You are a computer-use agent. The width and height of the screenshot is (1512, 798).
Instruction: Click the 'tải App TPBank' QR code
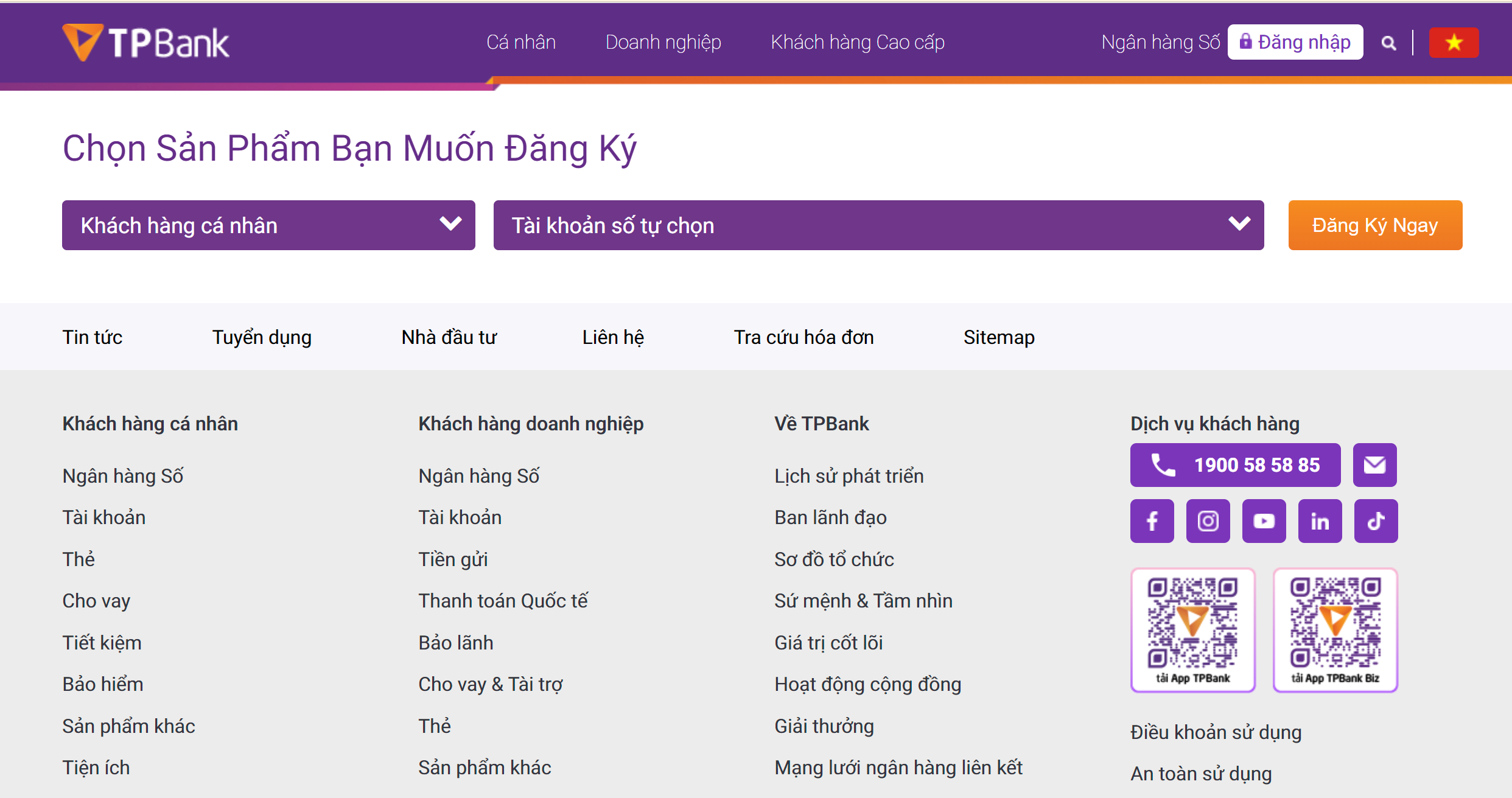pyautogui.click(x=1193, y=630)
